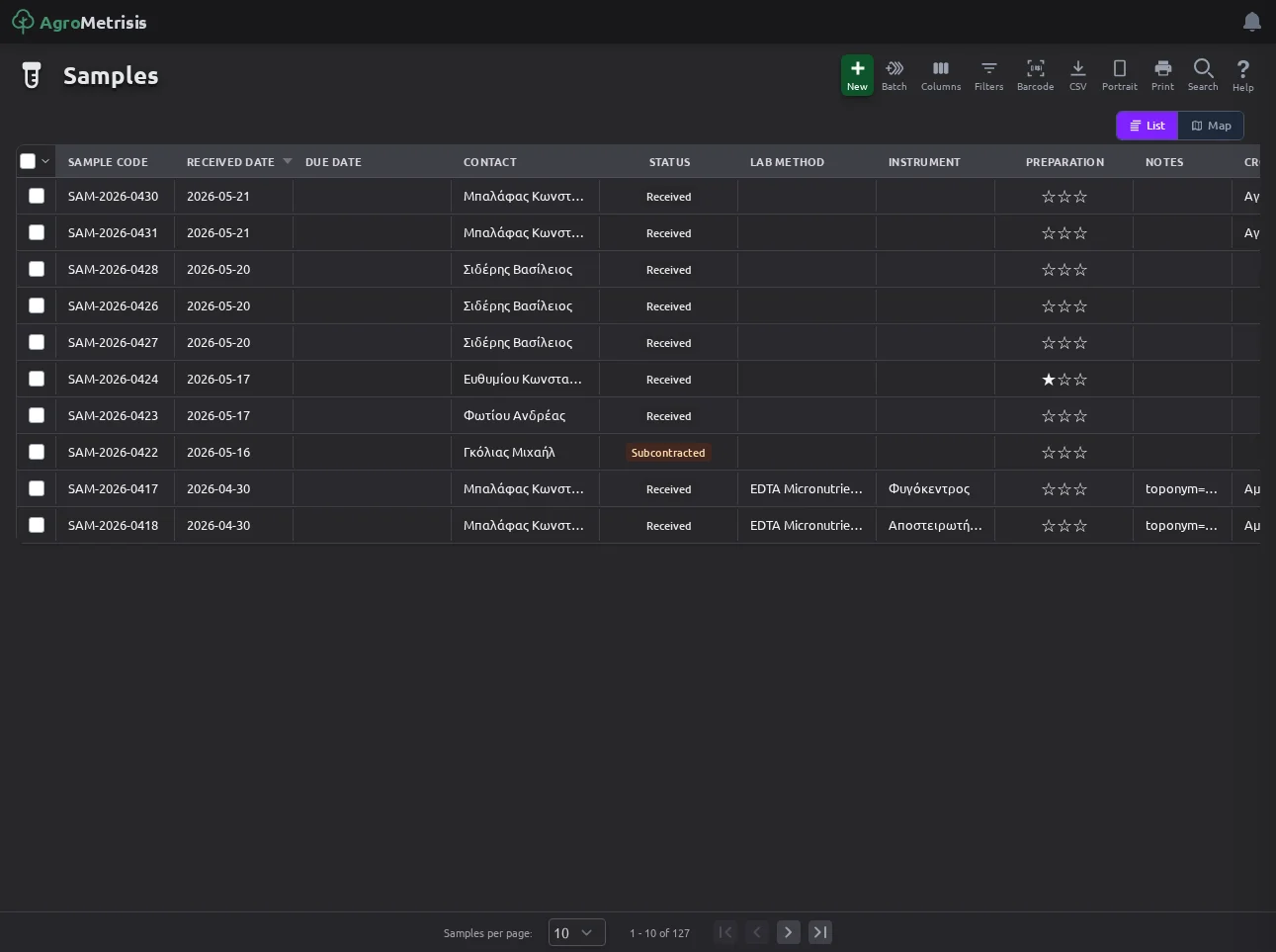Click the AgroMetrisis logo
The image size is (1276, 952).
coord(79,22)
